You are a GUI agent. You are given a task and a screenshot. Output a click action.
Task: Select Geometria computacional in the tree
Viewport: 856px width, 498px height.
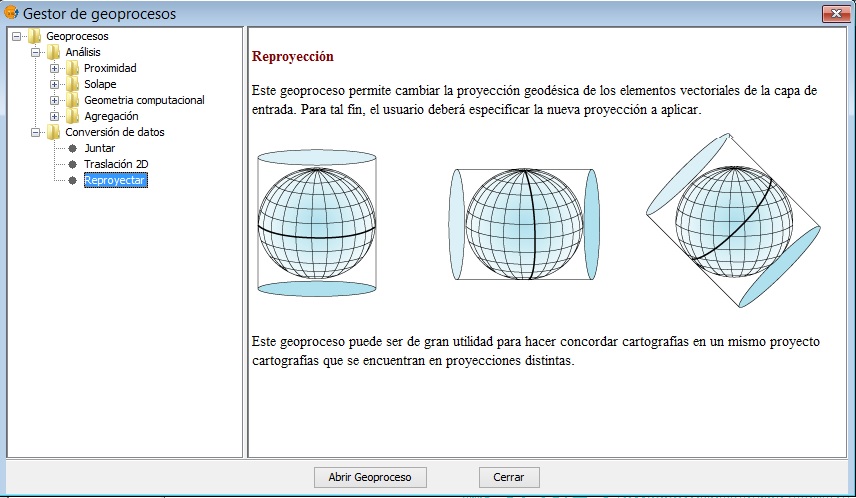tap(144, 100)
